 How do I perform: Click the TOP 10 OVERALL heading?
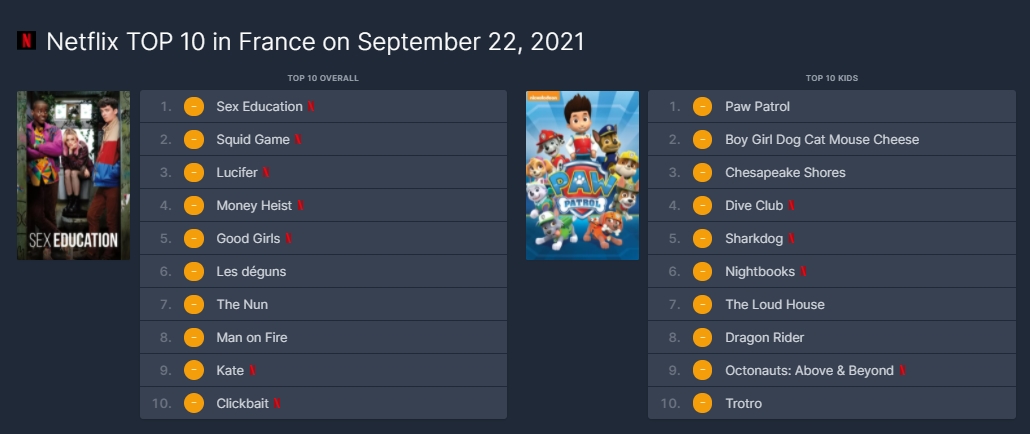[323, 78]
